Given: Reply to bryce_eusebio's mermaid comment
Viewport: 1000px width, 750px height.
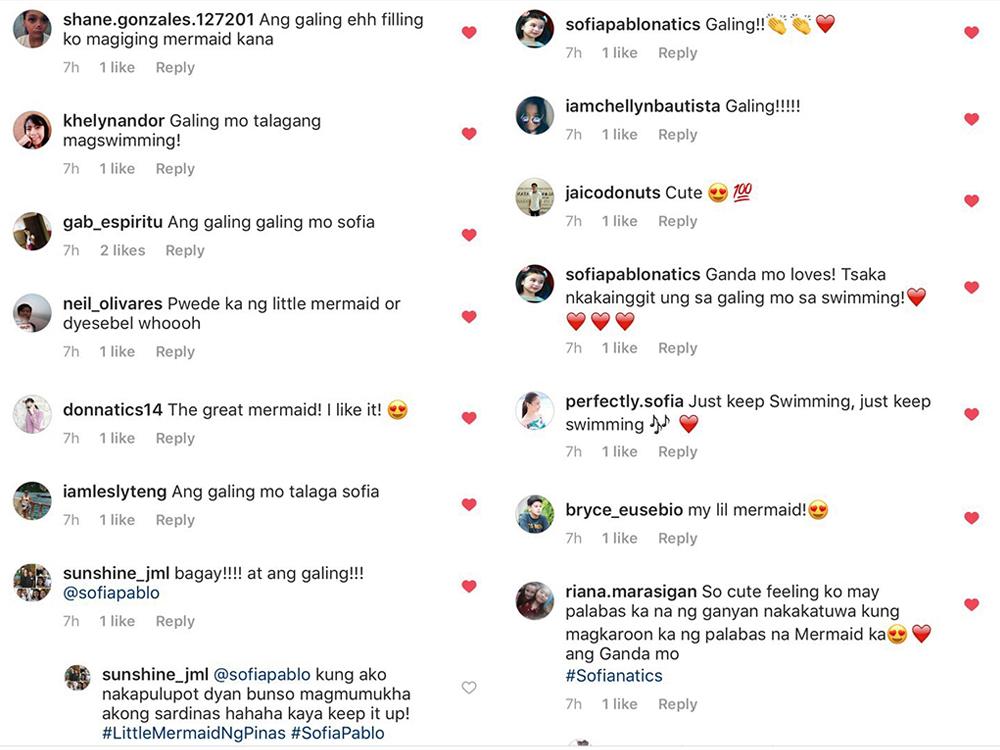Looking at the screenshot, I should (x=677, y=538).
